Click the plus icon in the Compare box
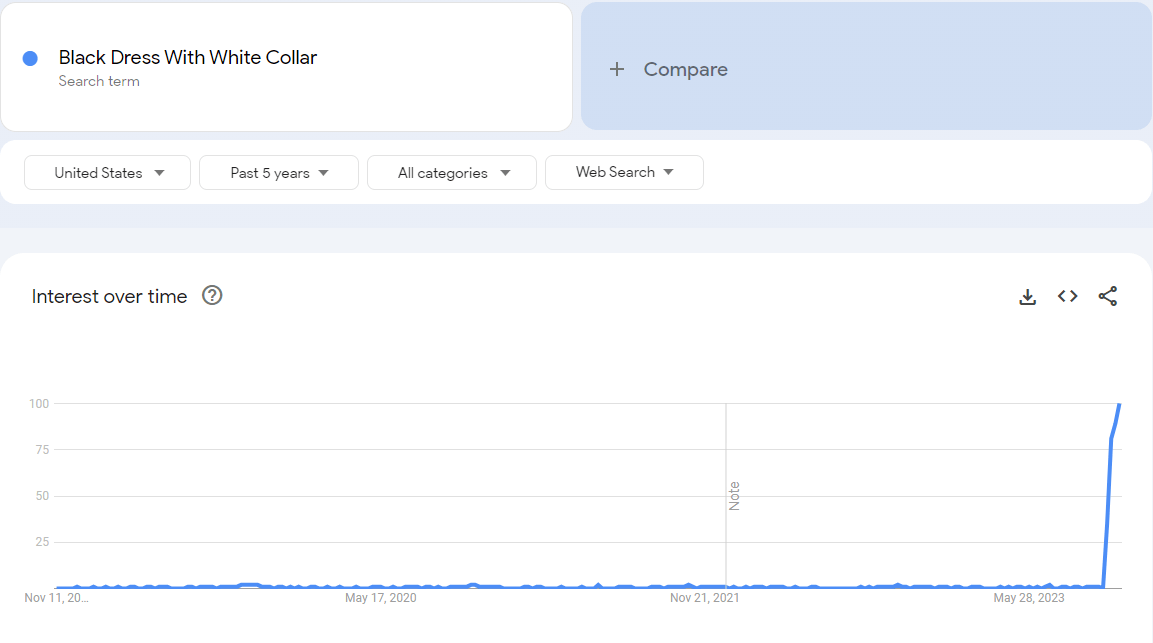Image resolution: width=1153 pixels, height=643 pixels. [x=617, y=70]
